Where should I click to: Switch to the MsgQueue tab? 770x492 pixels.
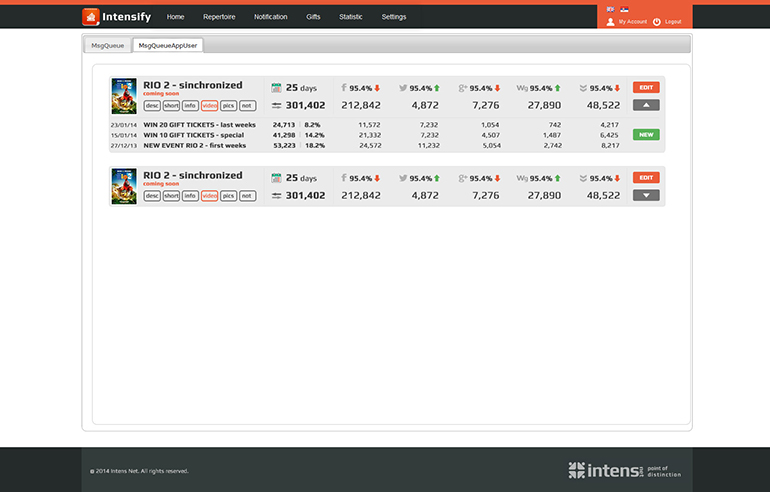coord(108,45)
